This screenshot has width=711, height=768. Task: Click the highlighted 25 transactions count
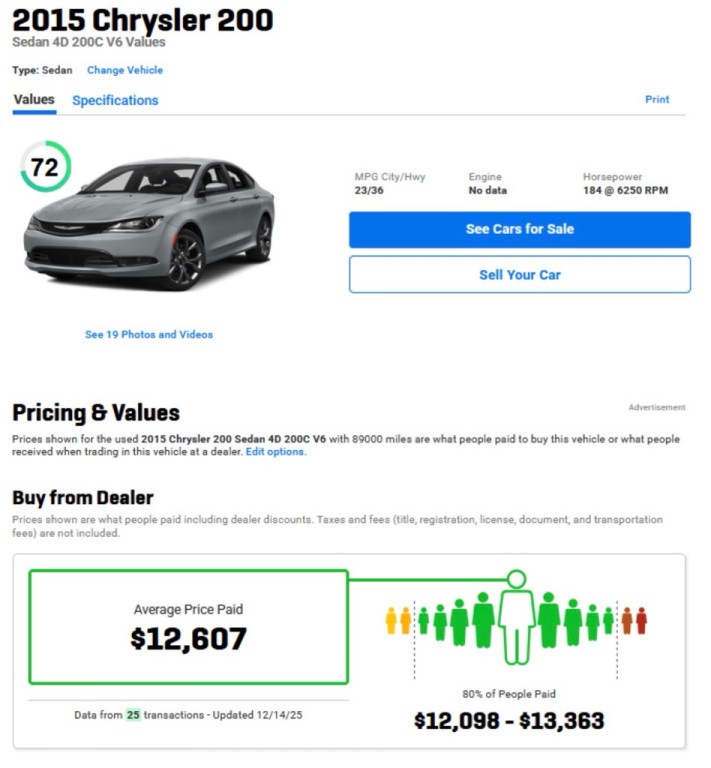[133, 715]
